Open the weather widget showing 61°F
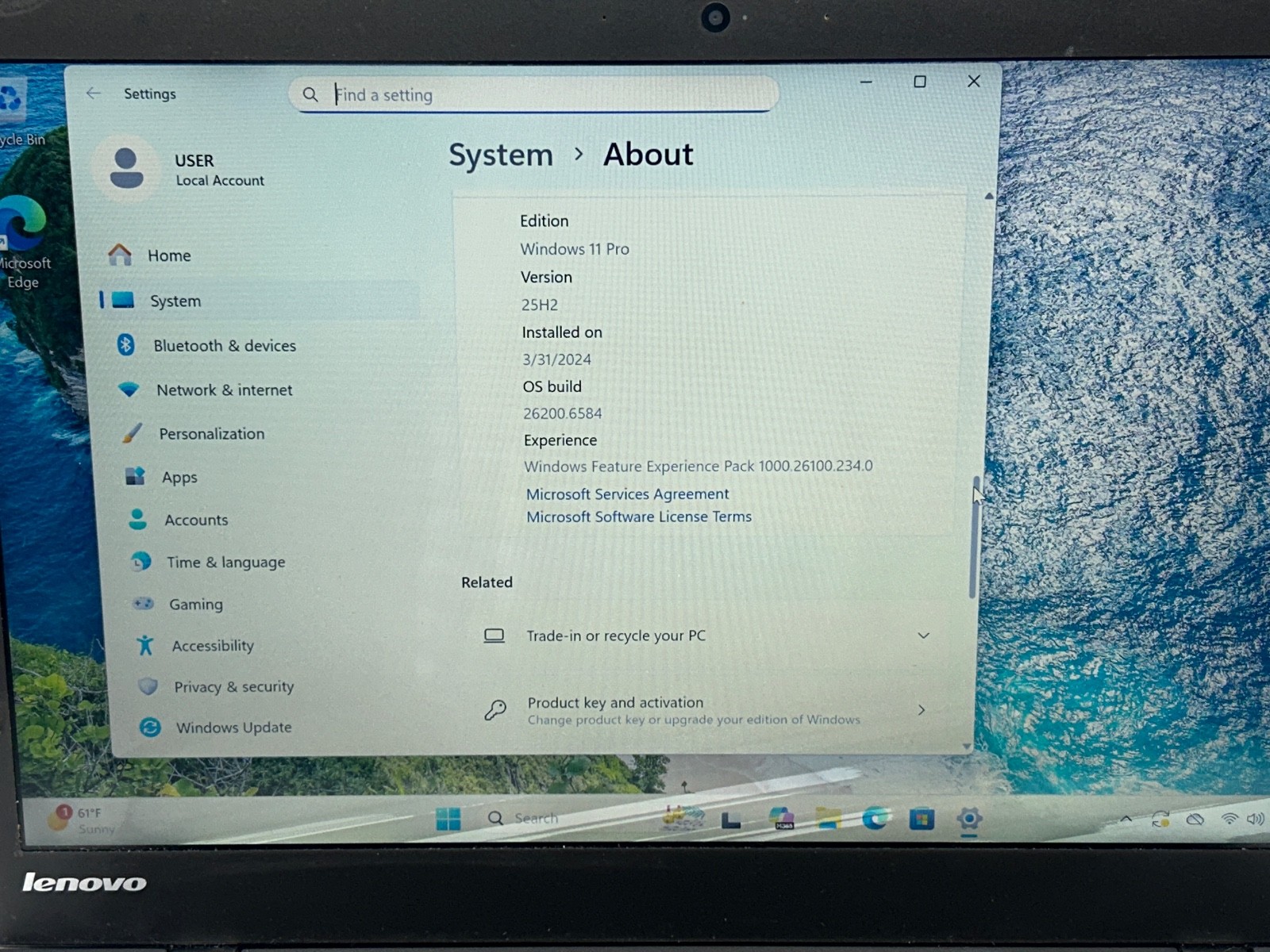1270x952 pixels. tap(83, 820)
